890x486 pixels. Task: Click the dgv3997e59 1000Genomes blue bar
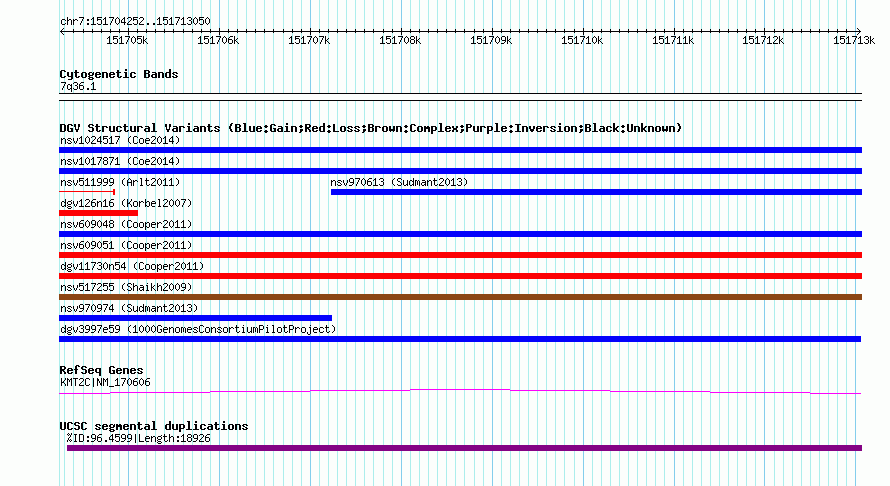460,339
